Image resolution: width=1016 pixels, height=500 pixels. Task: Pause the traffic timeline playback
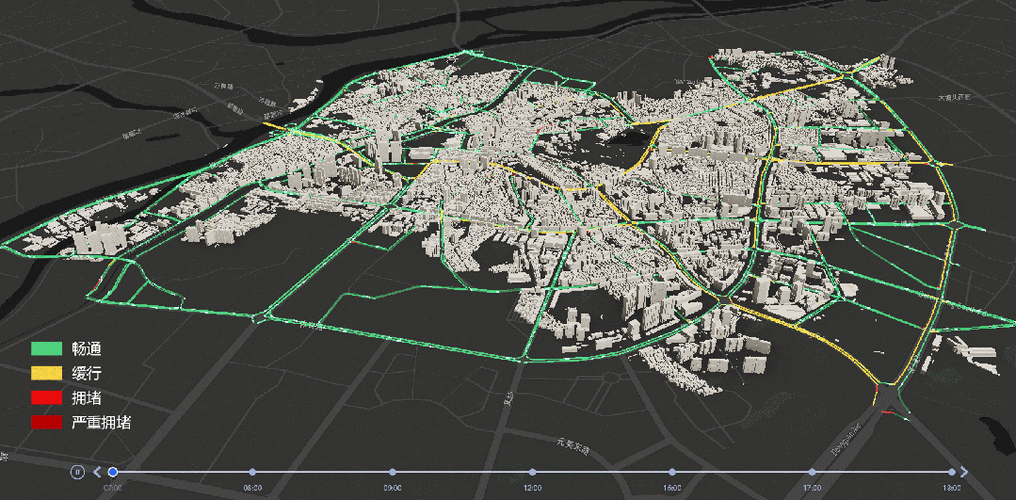77,472
